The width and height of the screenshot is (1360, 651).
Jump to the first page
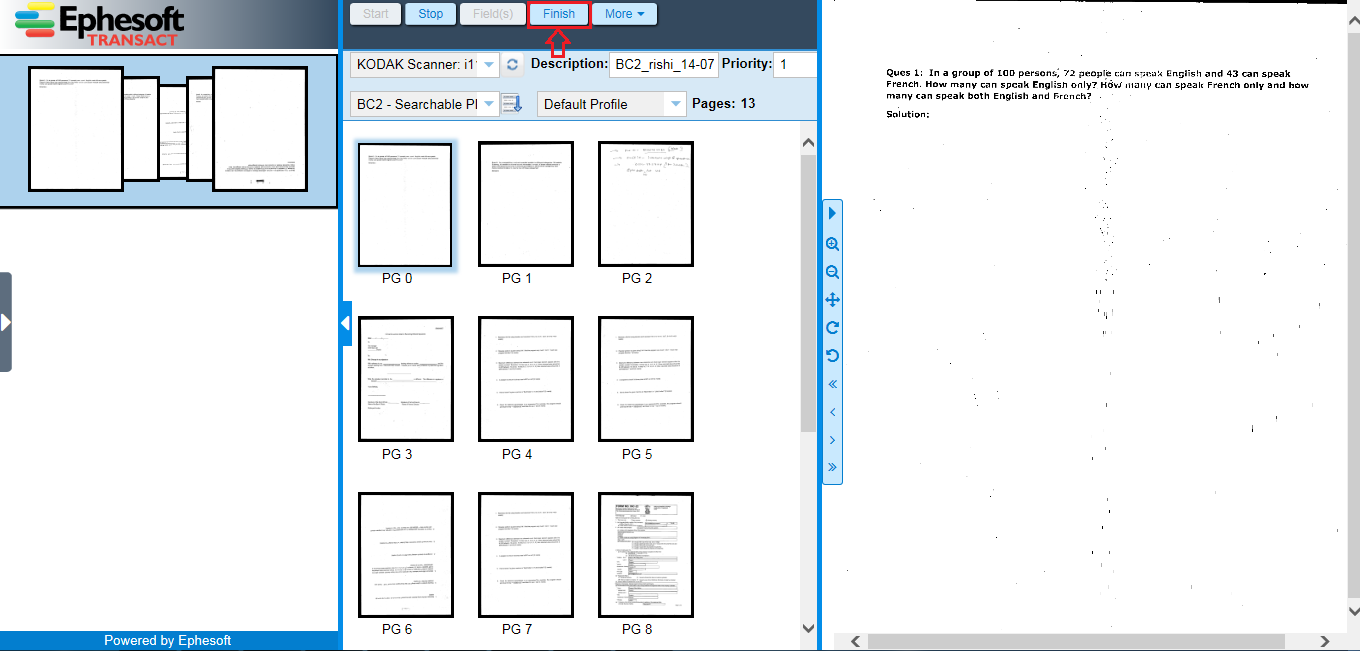tap(832, 384)
